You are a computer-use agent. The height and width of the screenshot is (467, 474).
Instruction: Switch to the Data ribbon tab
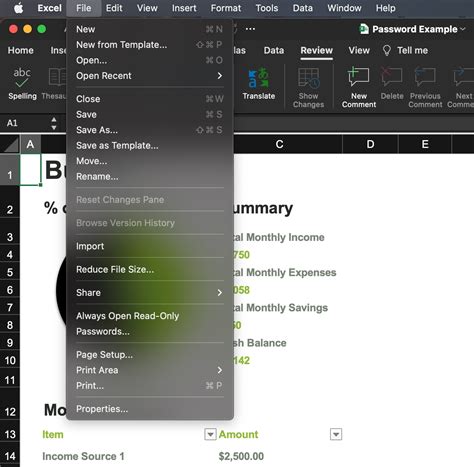pyautogui.click(x=274, y=50)
